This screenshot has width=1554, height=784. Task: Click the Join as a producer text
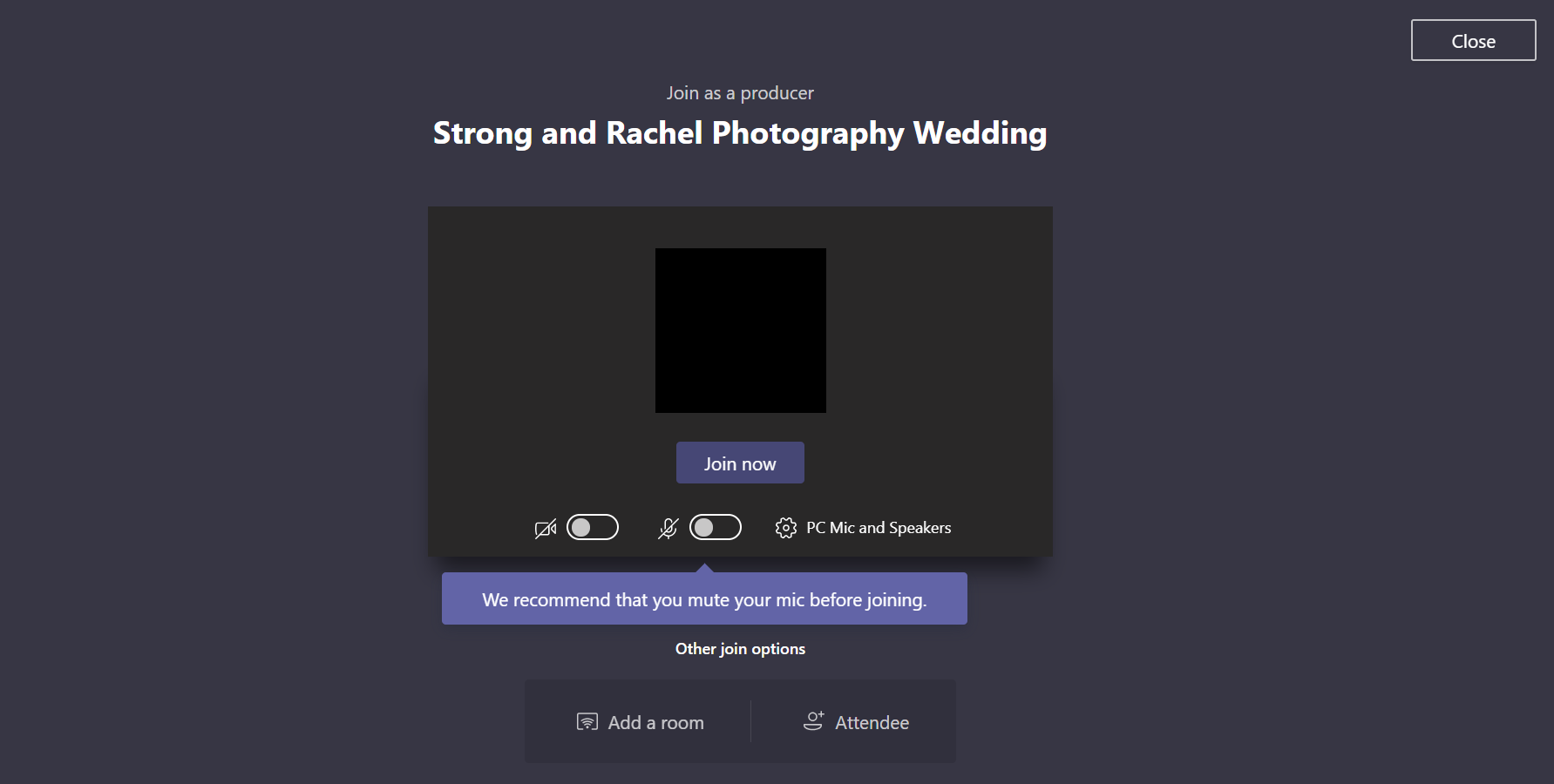(x=740, y=93)
